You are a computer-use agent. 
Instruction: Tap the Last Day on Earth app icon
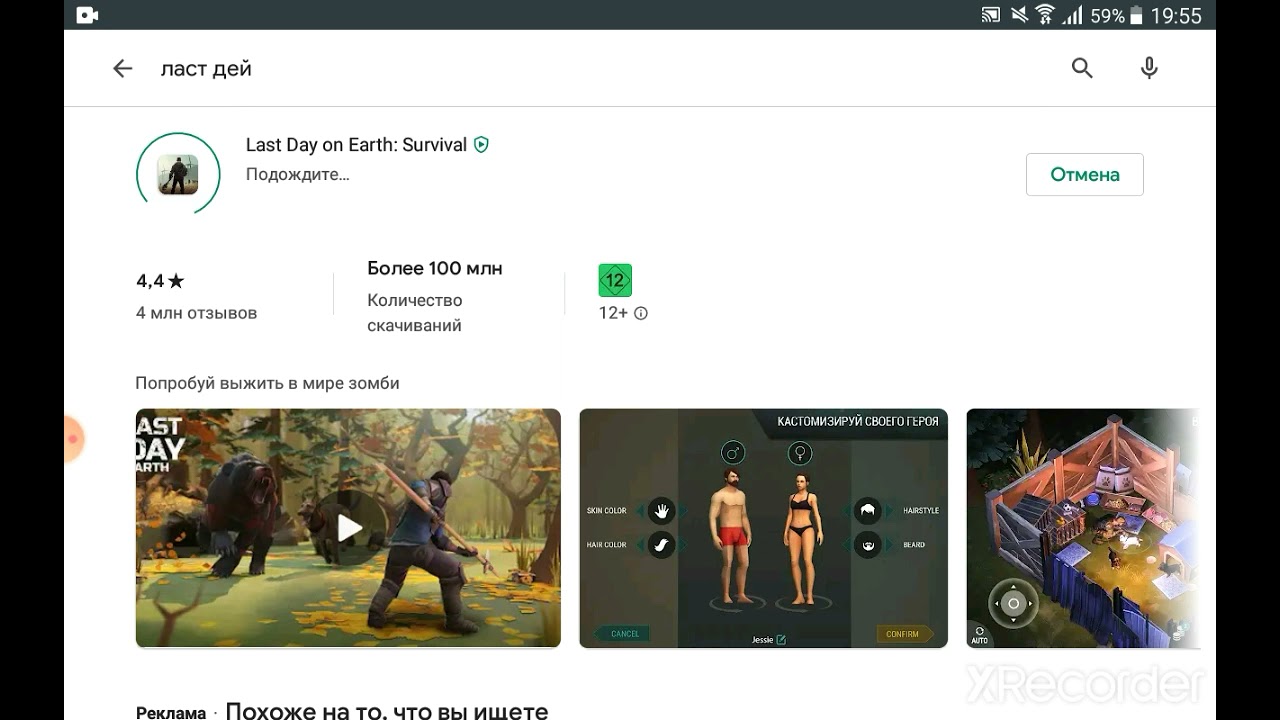pyautogui.click(x=178, y=174)
